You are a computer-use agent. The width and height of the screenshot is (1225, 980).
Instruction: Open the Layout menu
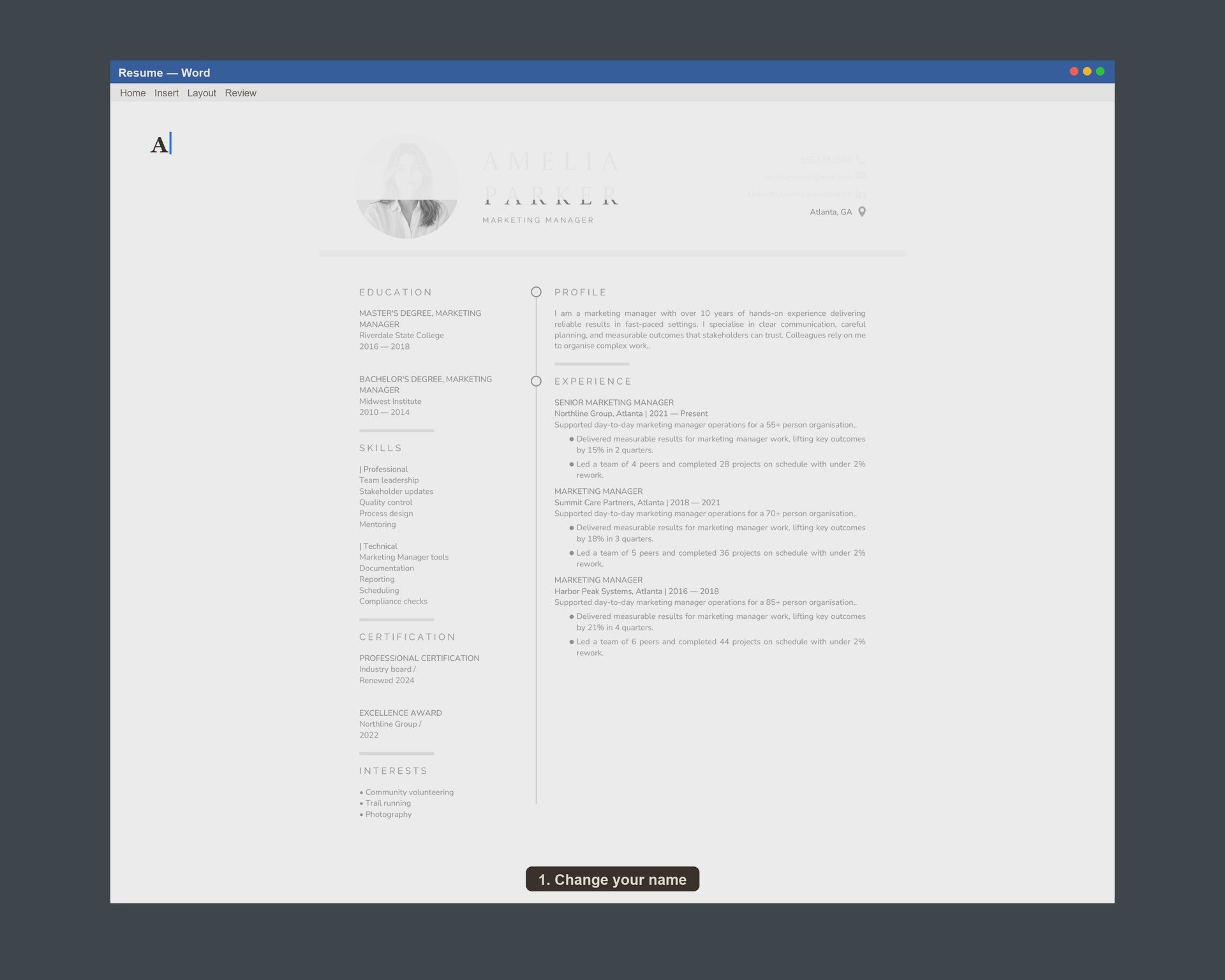pyautogui.click(x=202, y=93)
